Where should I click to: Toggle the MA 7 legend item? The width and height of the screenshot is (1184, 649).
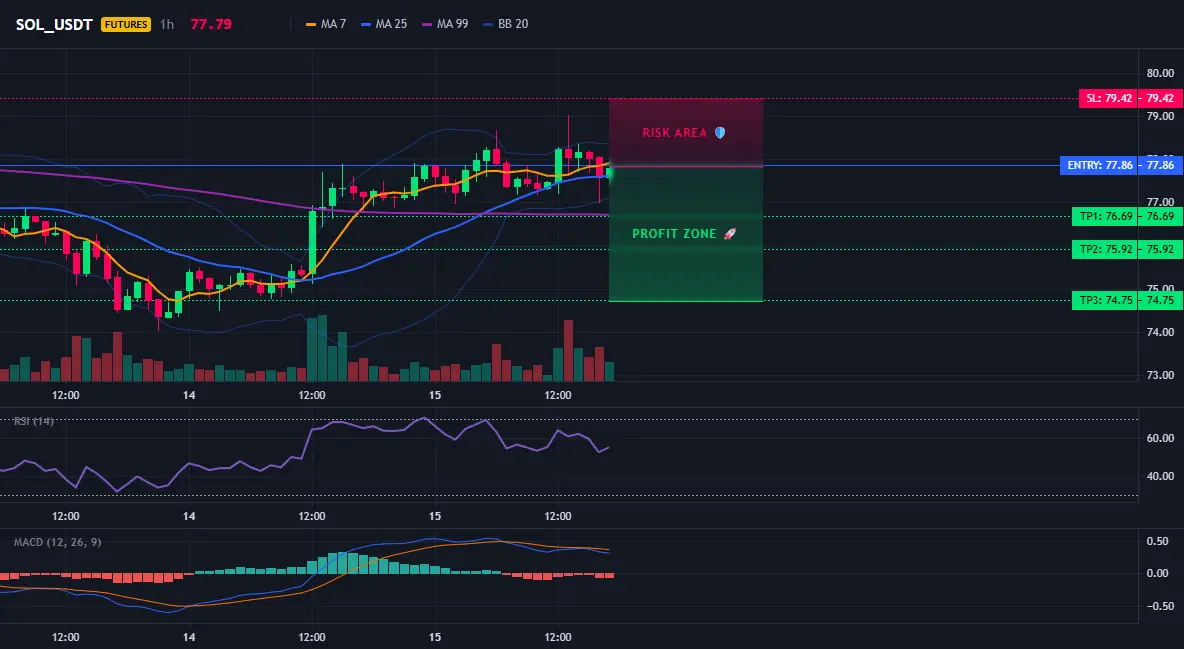point(325,24)
